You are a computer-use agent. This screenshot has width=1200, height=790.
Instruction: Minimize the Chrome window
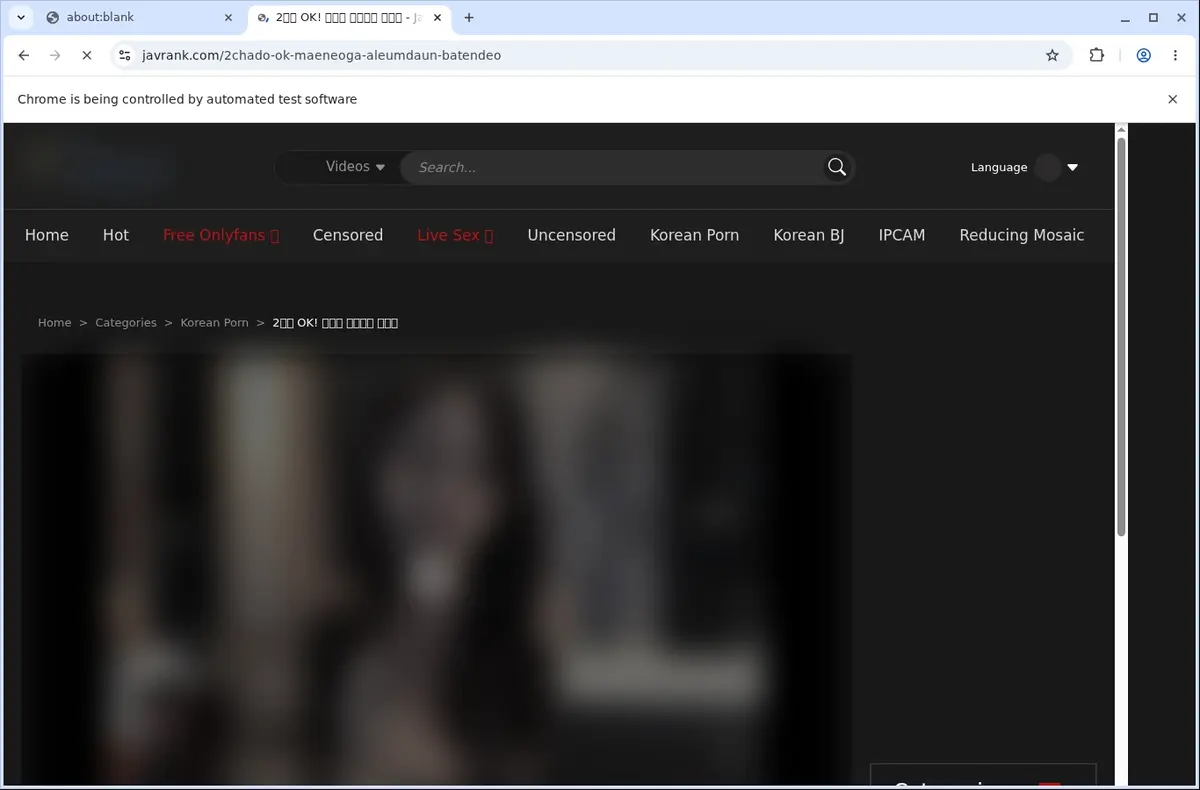click(x=1126, y=17)
